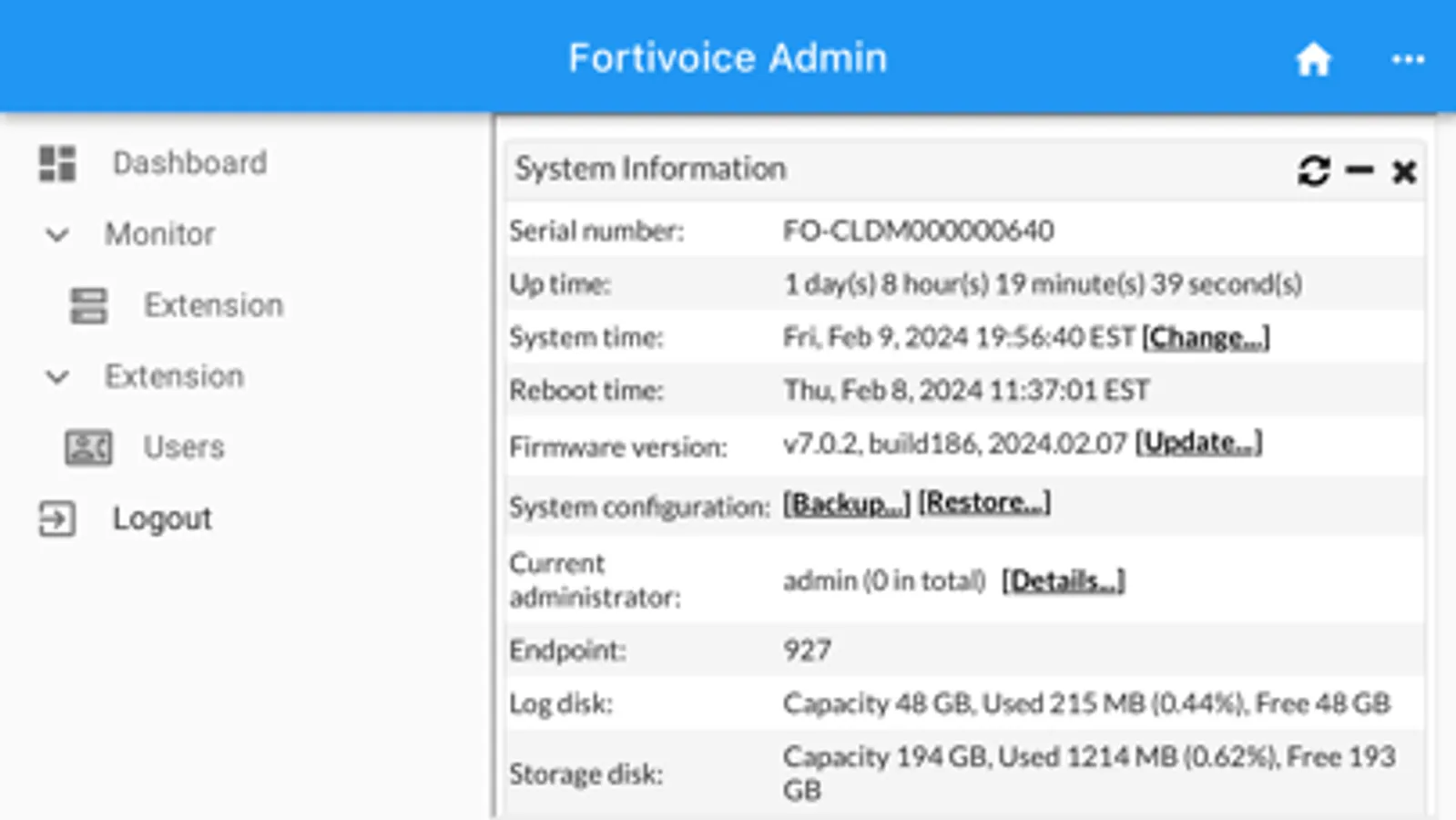Screen dimensions: 1456x820
Task: Refresh the System Information panel
Action: [1313, 170]
